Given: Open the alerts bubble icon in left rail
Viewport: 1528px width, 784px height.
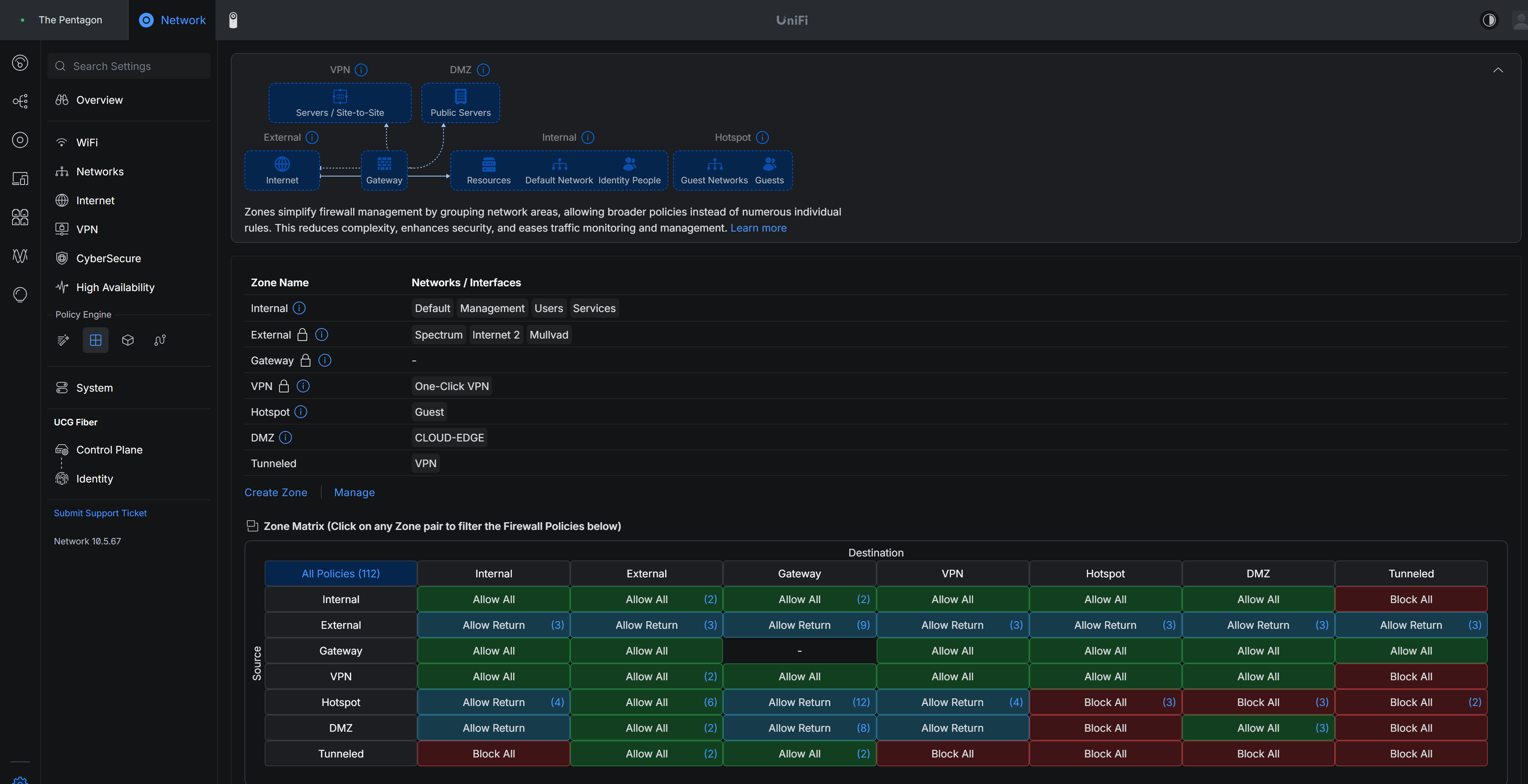Looking at the screenshot, I should pos(20,294).
